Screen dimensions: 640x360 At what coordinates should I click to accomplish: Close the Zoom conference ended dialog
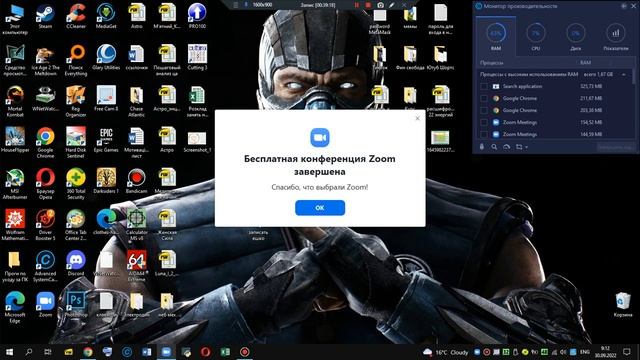tap(417, 118)
